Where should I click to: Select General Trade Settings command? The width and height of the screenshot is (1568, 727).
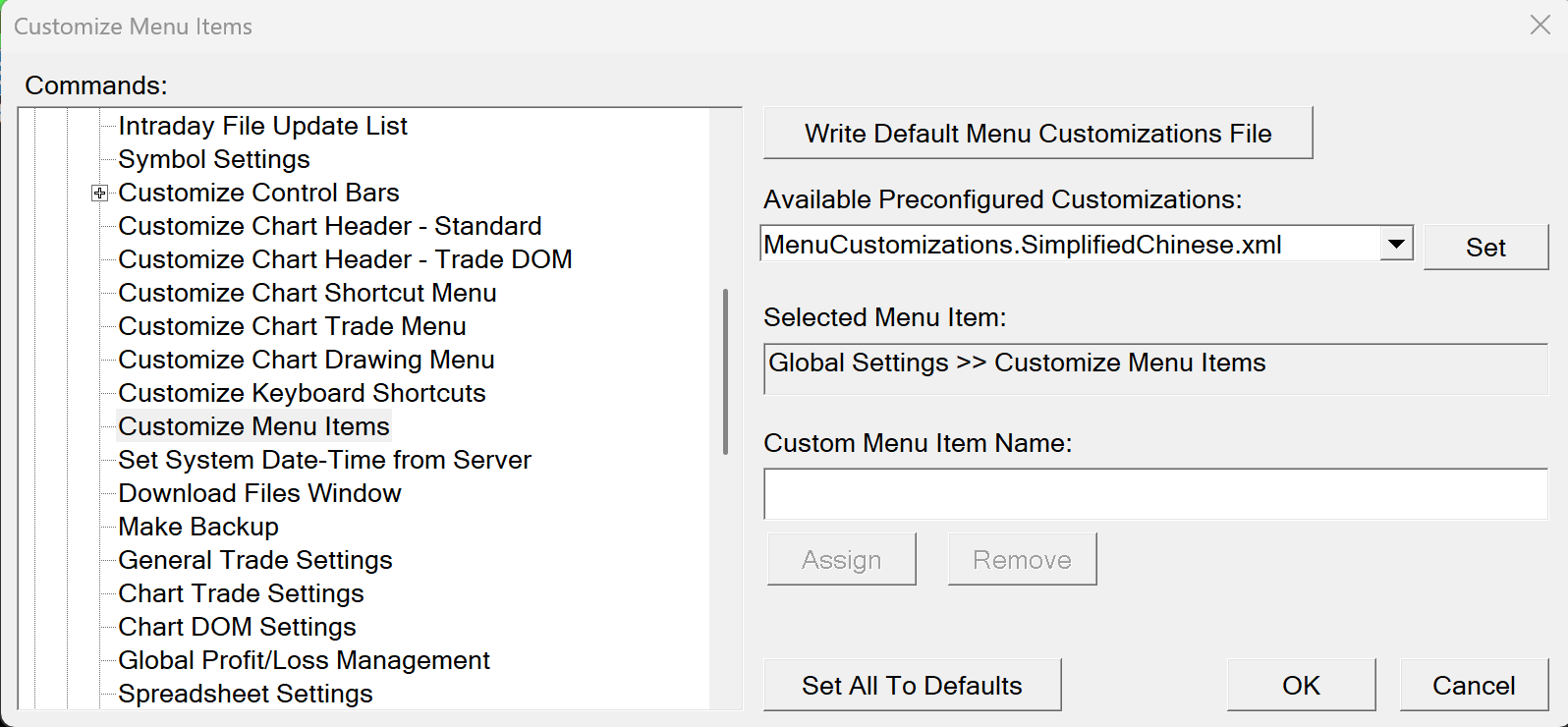click(255, 561)
